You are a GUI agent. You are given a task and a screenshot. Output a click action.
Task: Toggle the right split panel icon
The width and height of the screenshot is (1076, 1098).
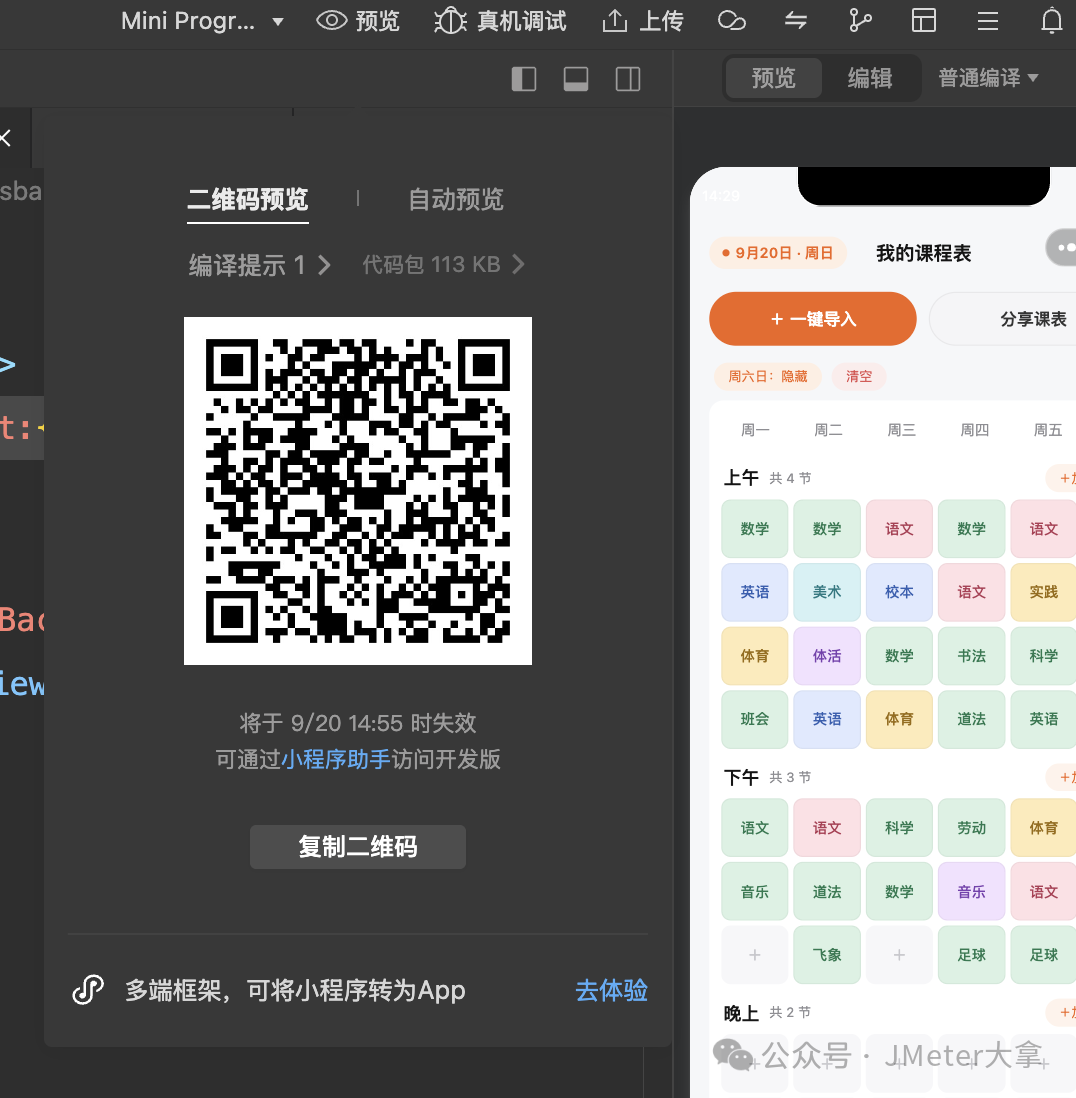click(628, 78)
